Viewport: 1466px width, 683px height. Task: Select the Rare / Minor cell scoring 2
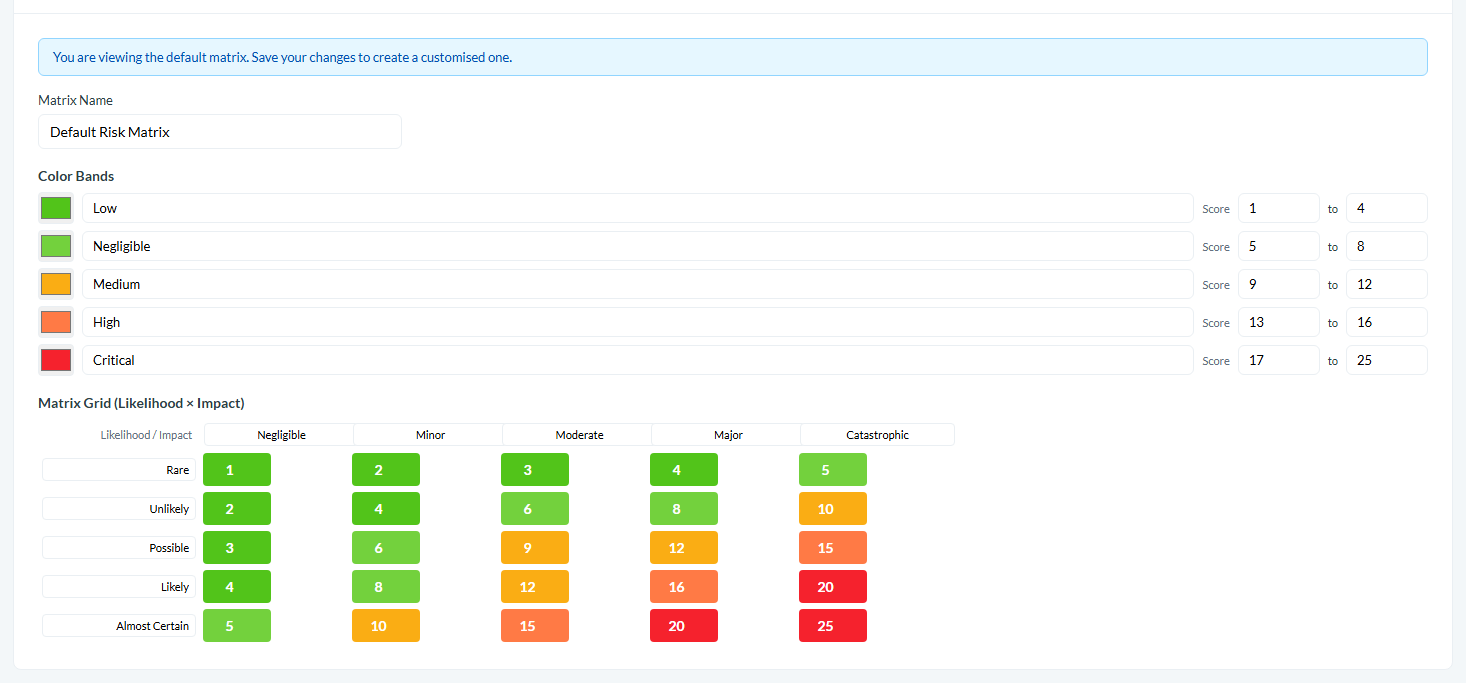pos(386,470)
